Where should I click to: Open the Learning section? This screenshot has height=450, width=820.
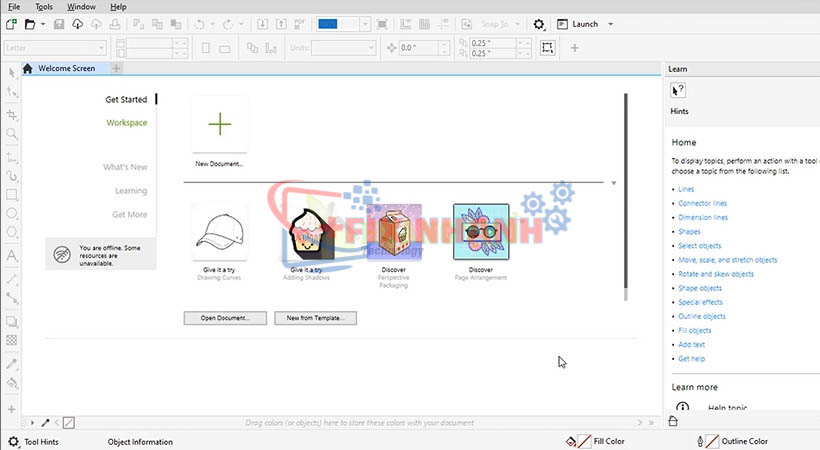click(131, 190)
